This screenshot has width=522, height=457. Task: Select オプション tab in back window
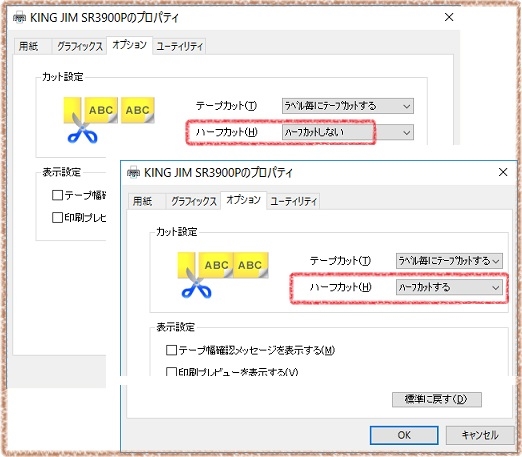click(x=129, y=45)
